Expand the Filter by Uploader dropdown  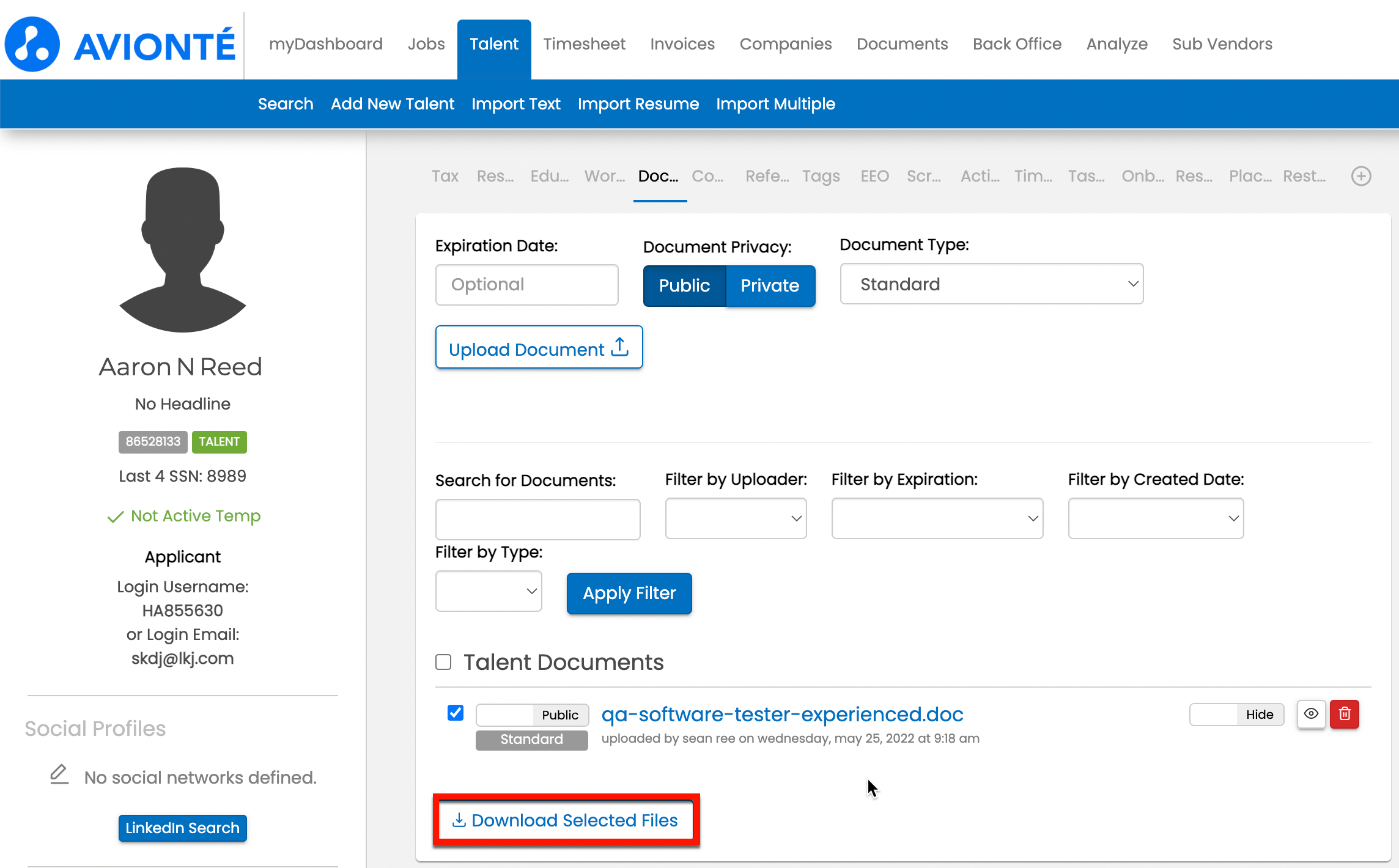pos(736,518)
